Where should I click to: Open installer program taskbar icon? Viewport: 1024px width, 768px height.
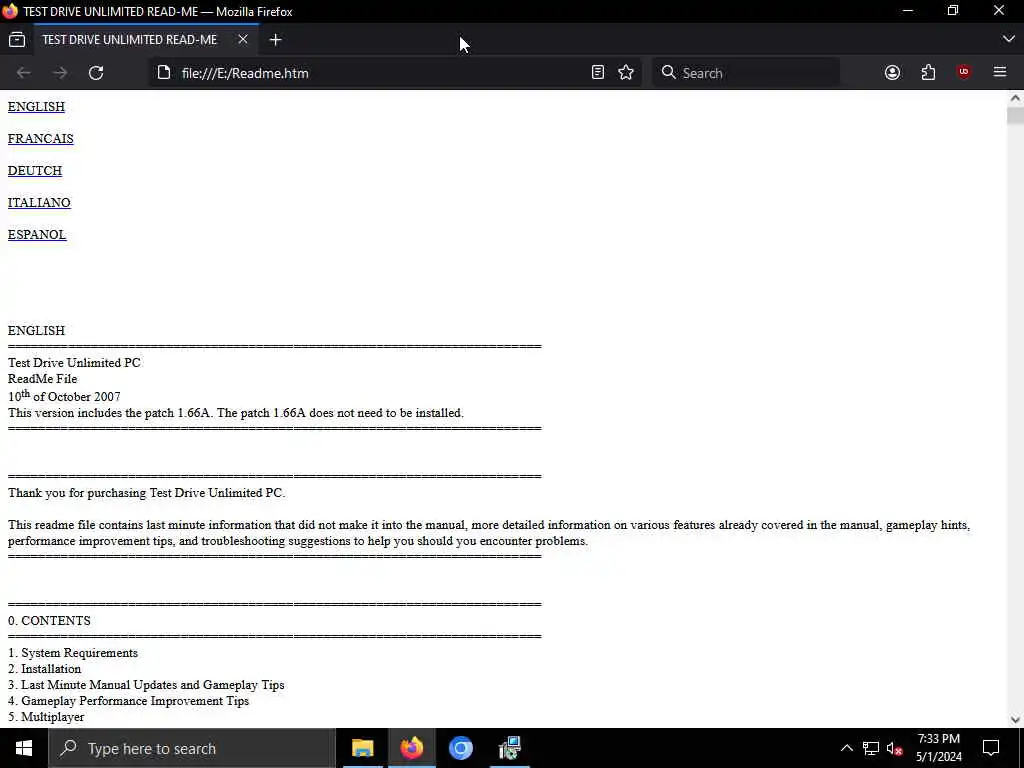coord(509,748)
